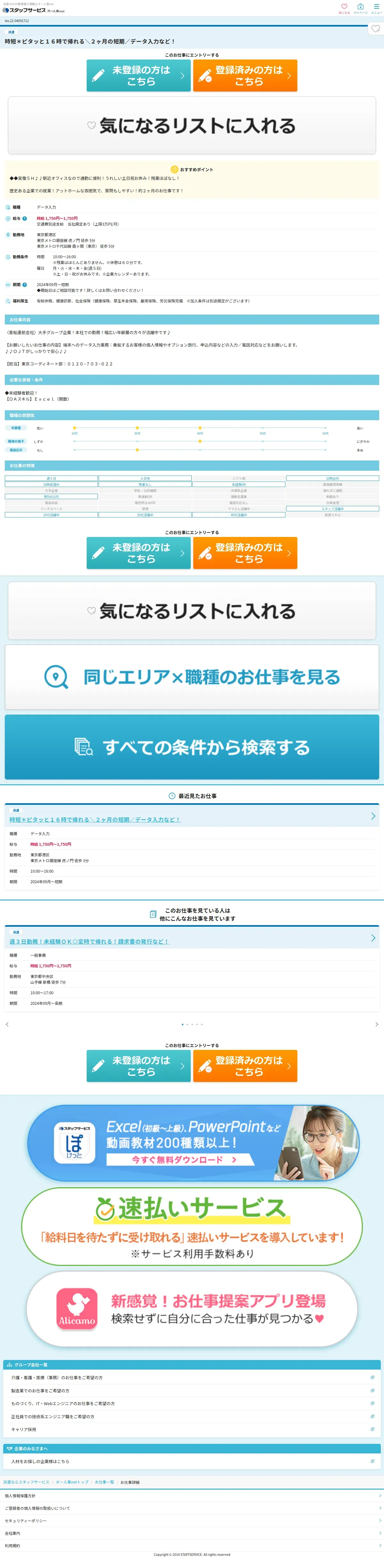Click 未登録の方はこちら above the Excel banner
This screenshot has height=1568, width=384.
click(138, 1066)
